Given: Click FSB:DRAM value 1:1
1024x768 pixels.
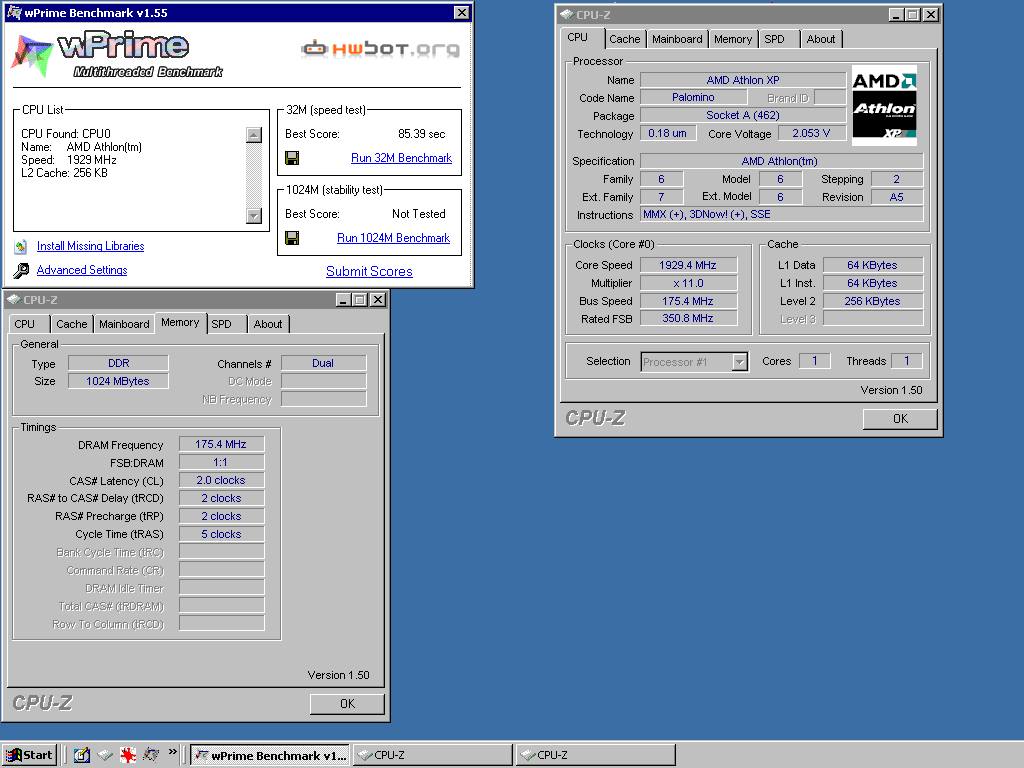Looking at the screenshot, I should click(x=221, y=462).
